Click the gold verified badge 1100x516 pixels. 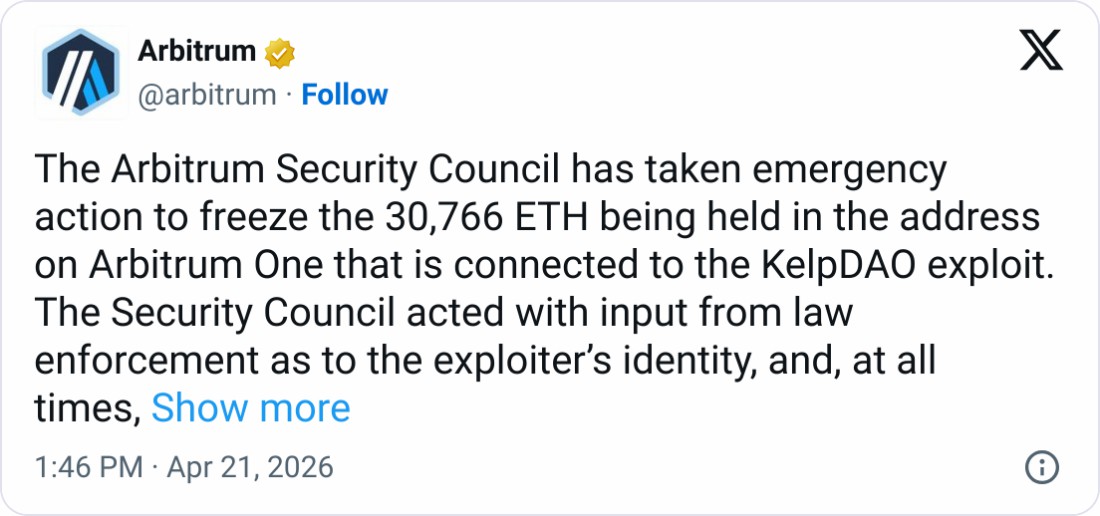coord(278,53)
